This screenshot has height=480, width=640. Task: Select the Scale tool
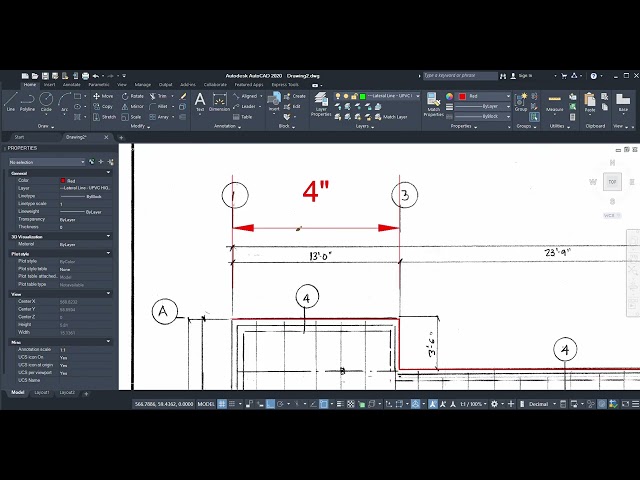pyautogui.click(x=131, y=117)
